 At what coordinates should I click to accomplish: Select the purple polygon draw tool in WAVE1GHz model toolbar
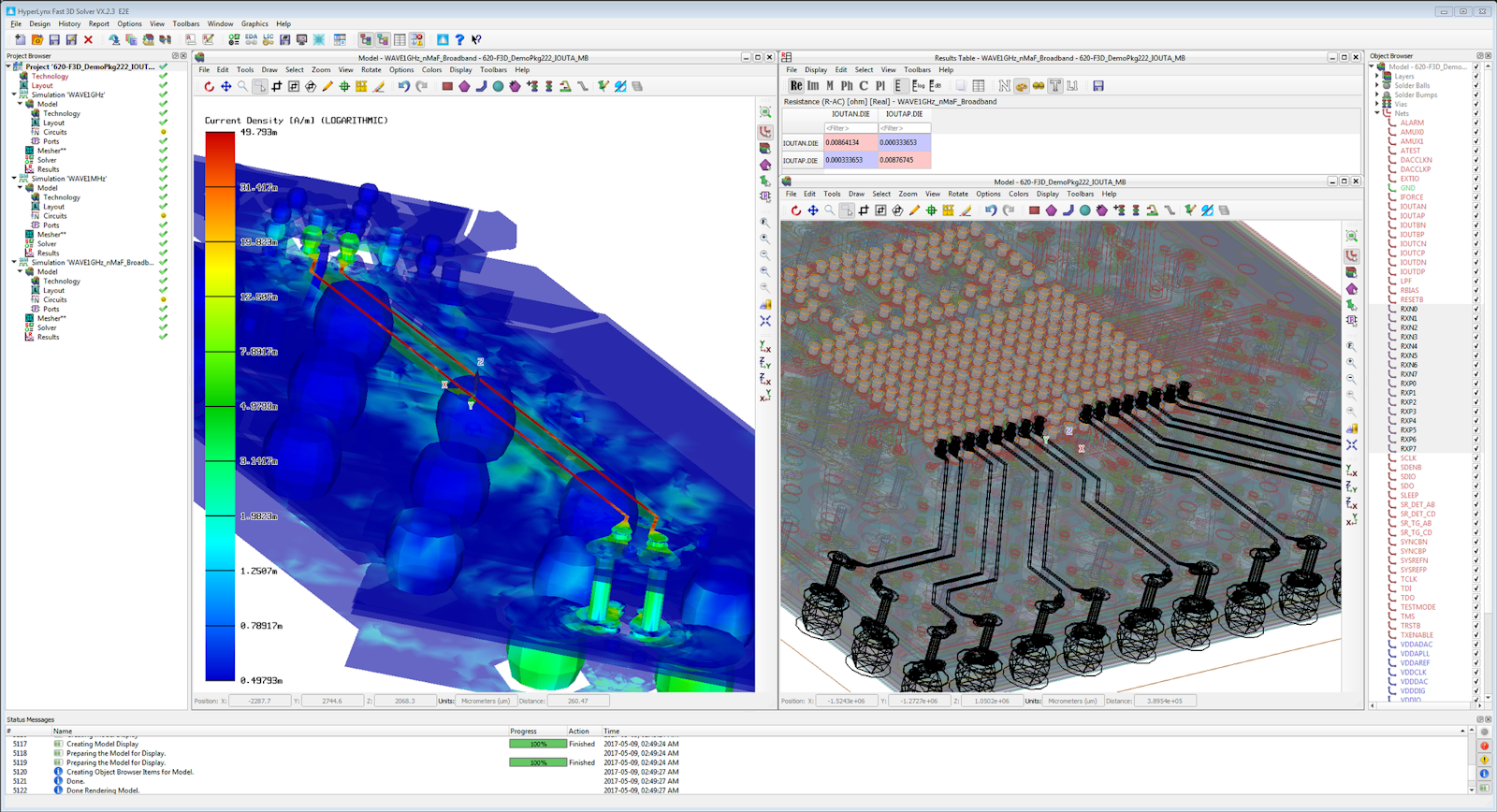pyautogui.click(x=464, y=86)
